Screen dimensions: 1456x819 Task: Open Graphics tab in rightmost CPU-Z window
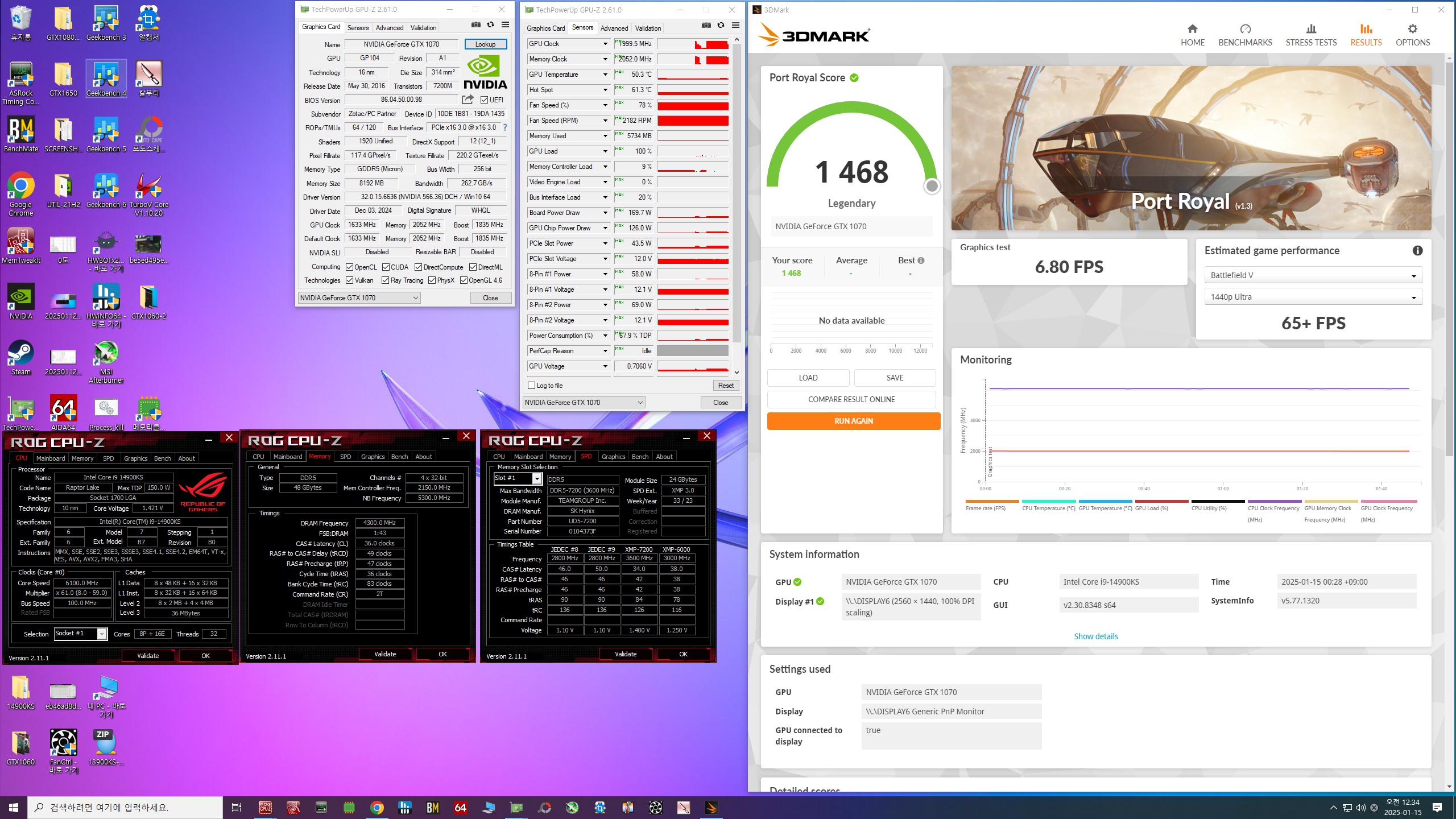click(613, 457)
